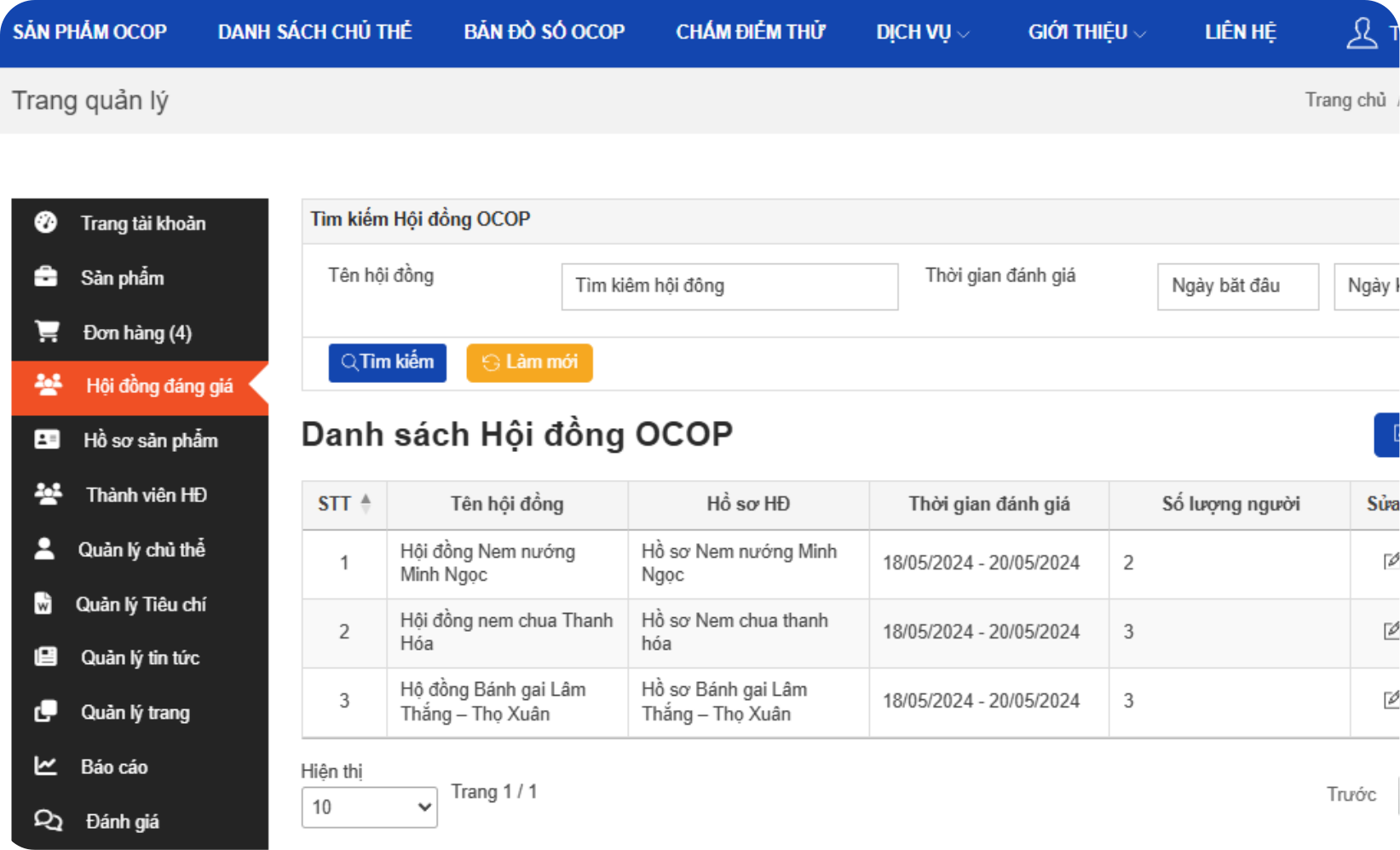
Task: Expand the Dịch vụ dropdown menu
Action: (x=923, y=32)
